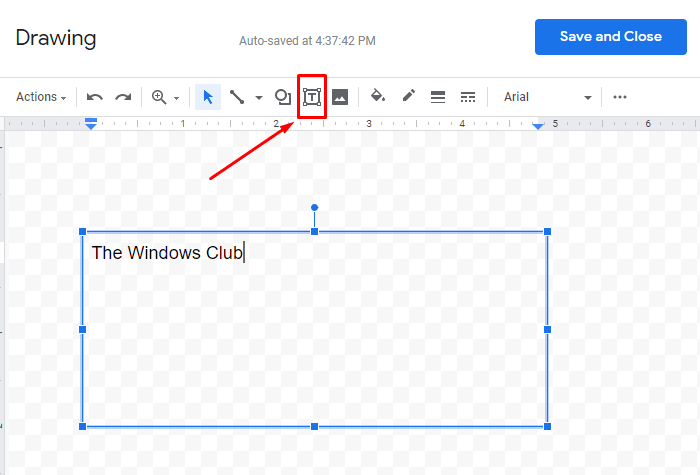The width and height of the screenshot is (700, 475).
Task: Select the Line tool
Action: click(x=237, y=97)
